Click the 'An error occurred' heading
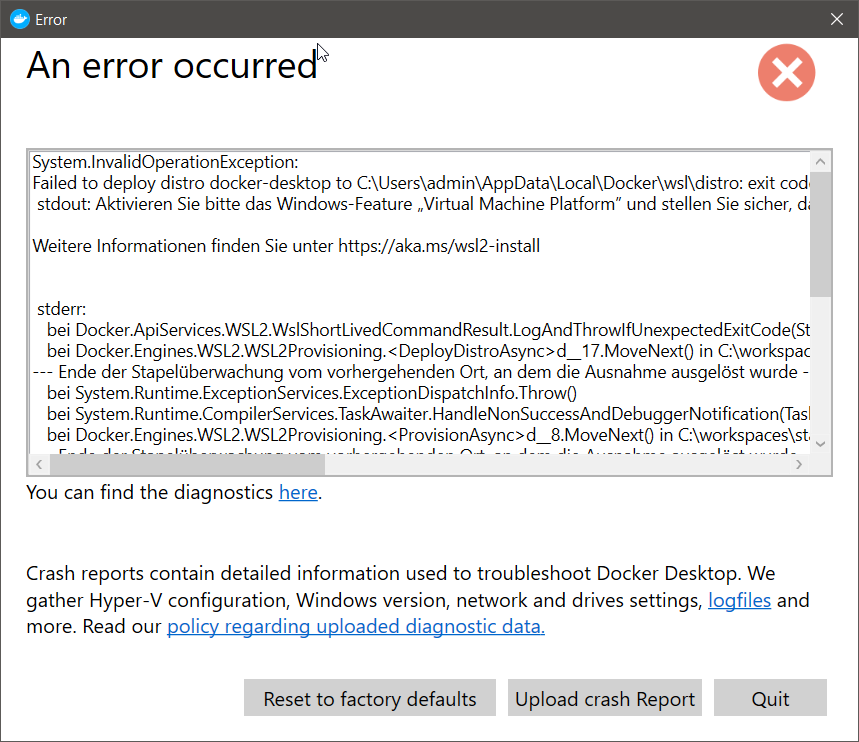 (172, 66)
